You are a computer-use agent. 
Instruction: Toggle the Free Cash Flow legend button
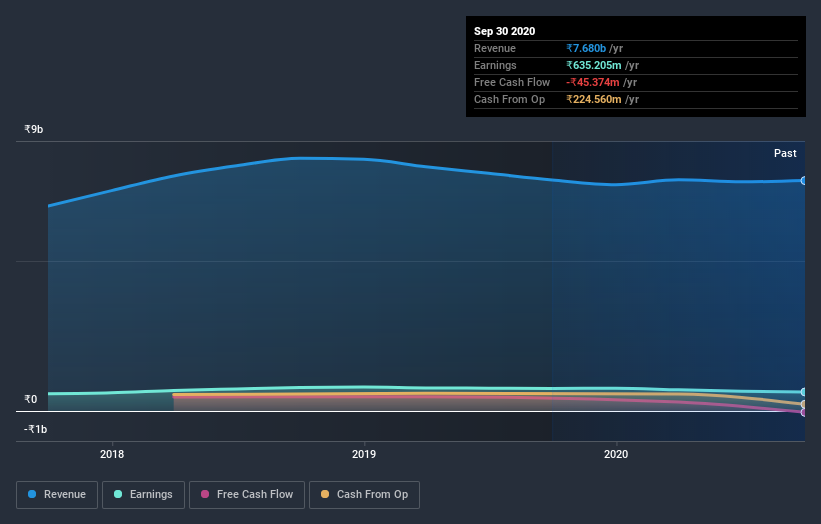coord(247,495)
